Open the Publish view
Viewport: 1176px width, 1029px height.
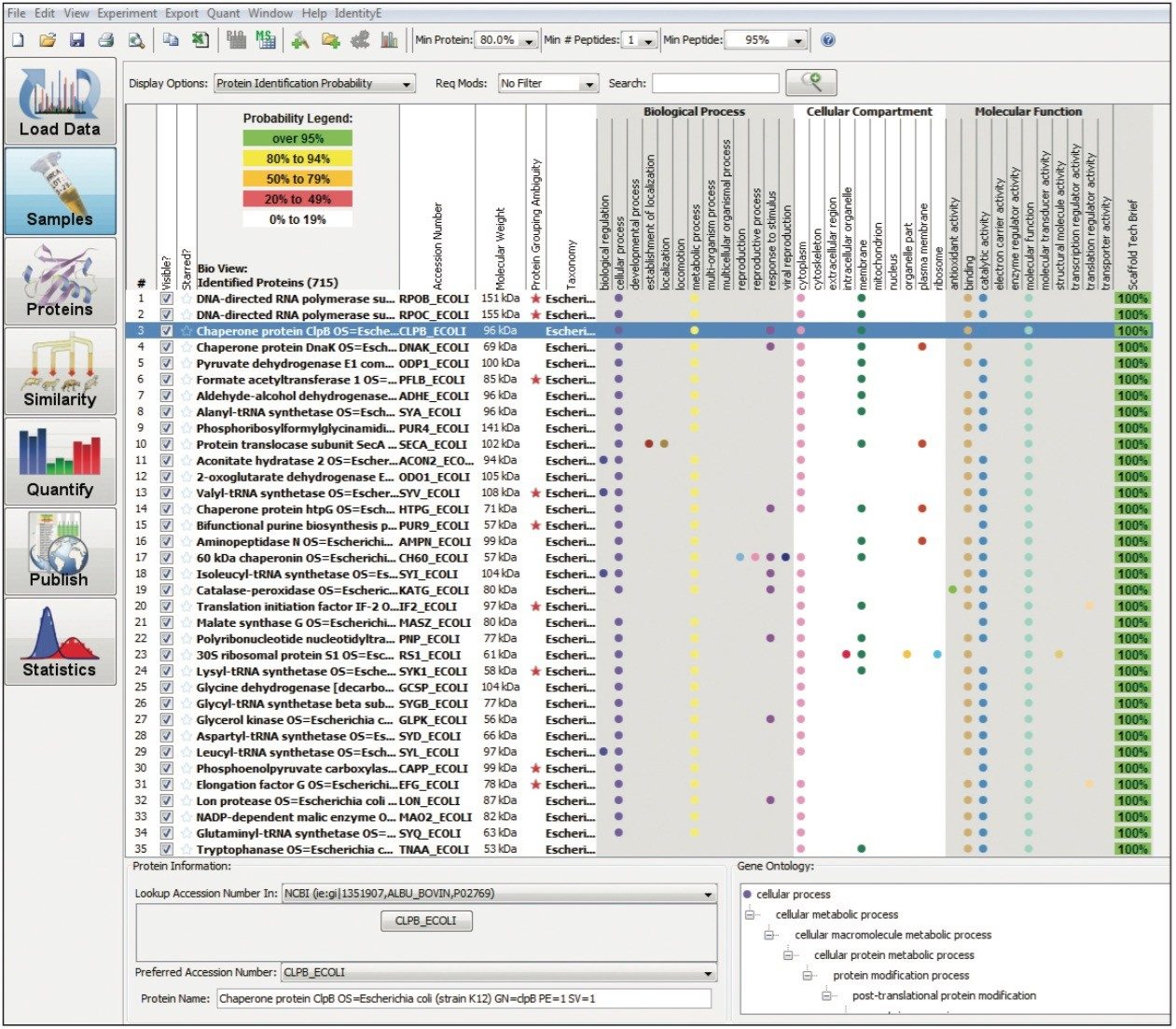60,551
